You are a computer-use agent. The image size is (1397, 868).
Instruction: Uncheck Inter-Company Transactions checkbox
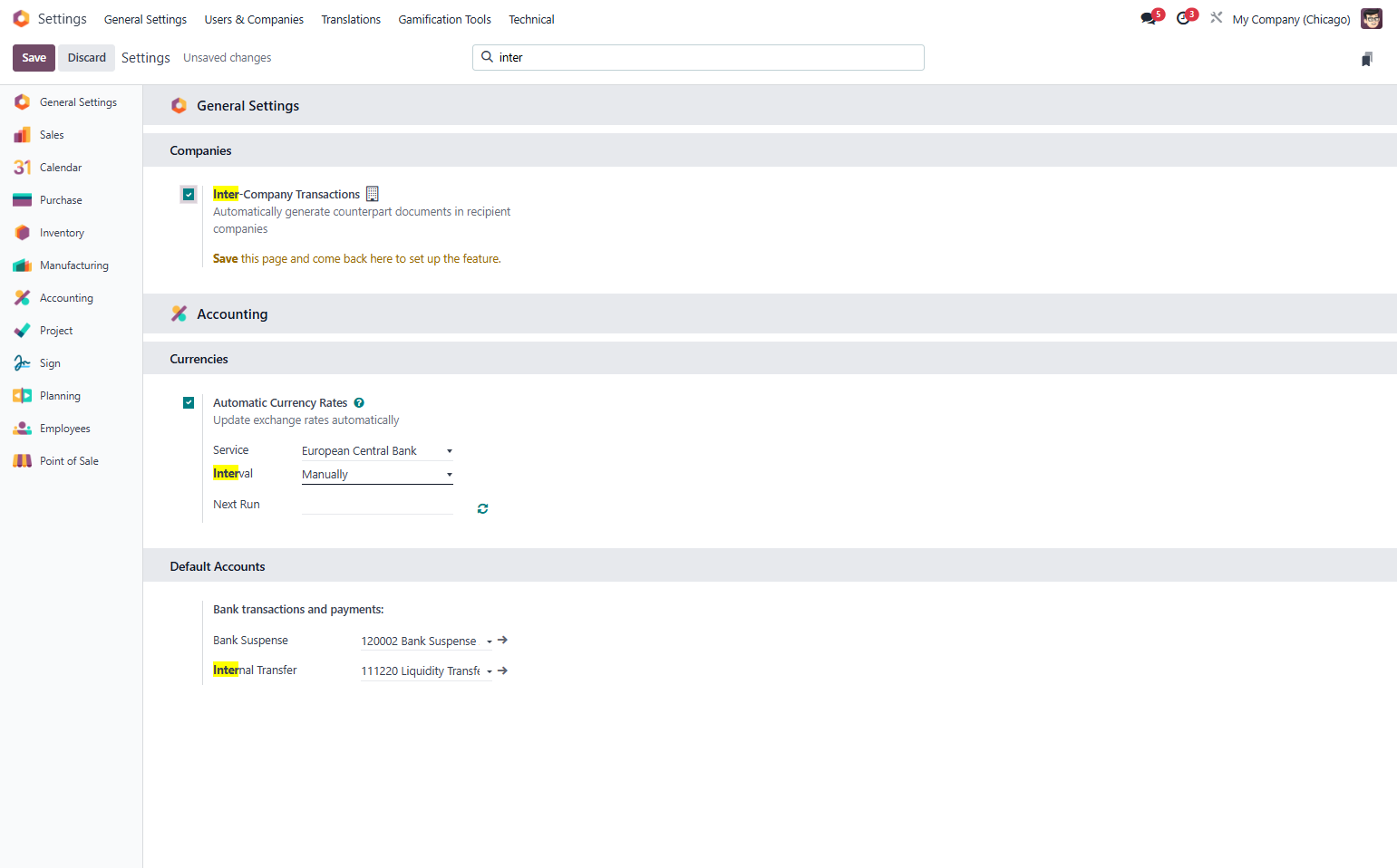click(189, 194)
